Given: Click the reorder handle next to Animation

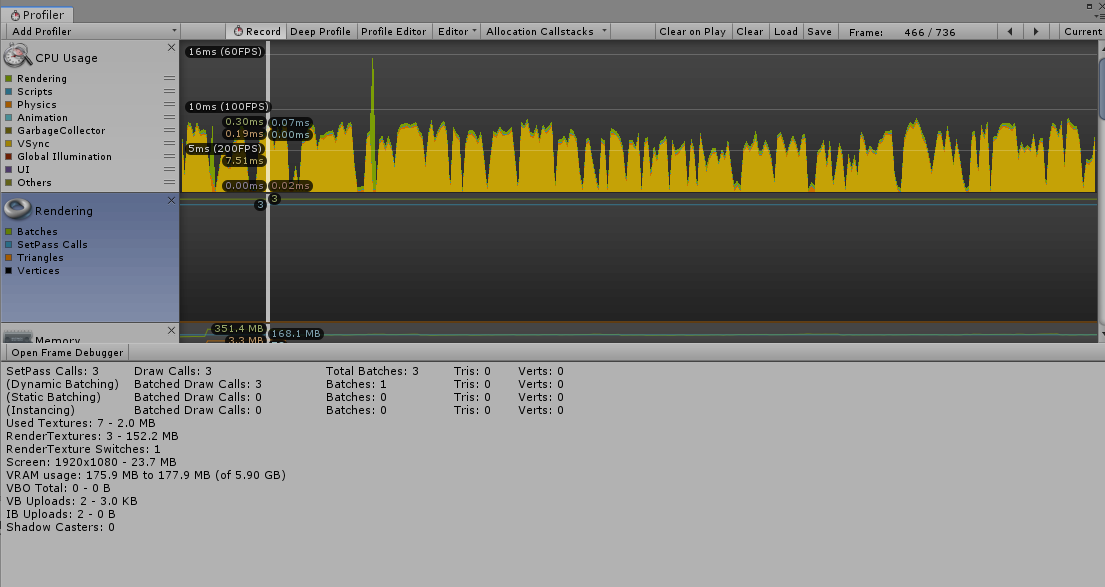Looking at the screenshot, I should (x=169, y=117).
